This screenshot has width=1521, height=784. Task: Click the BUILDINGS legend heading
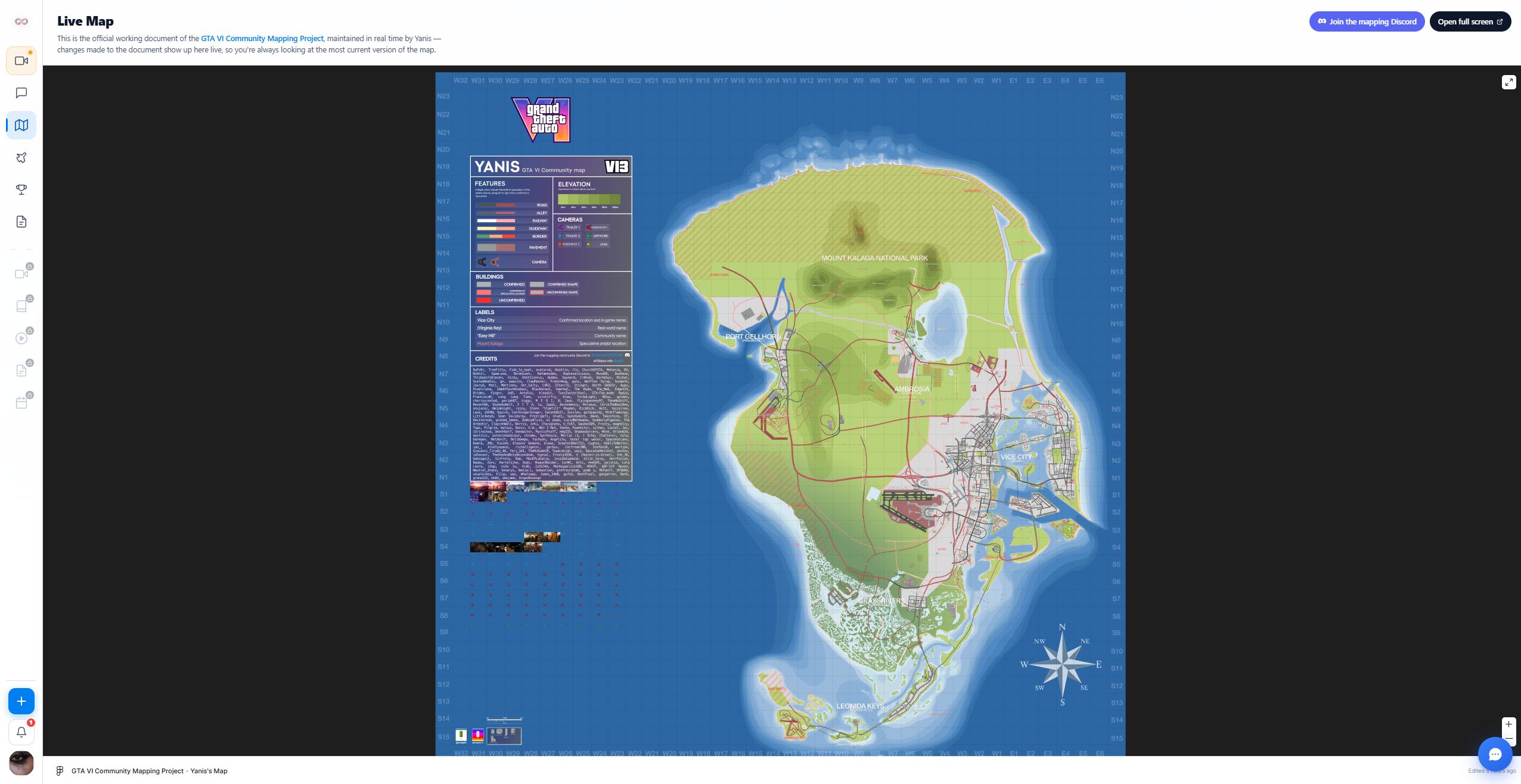click(x=489, y=277)
